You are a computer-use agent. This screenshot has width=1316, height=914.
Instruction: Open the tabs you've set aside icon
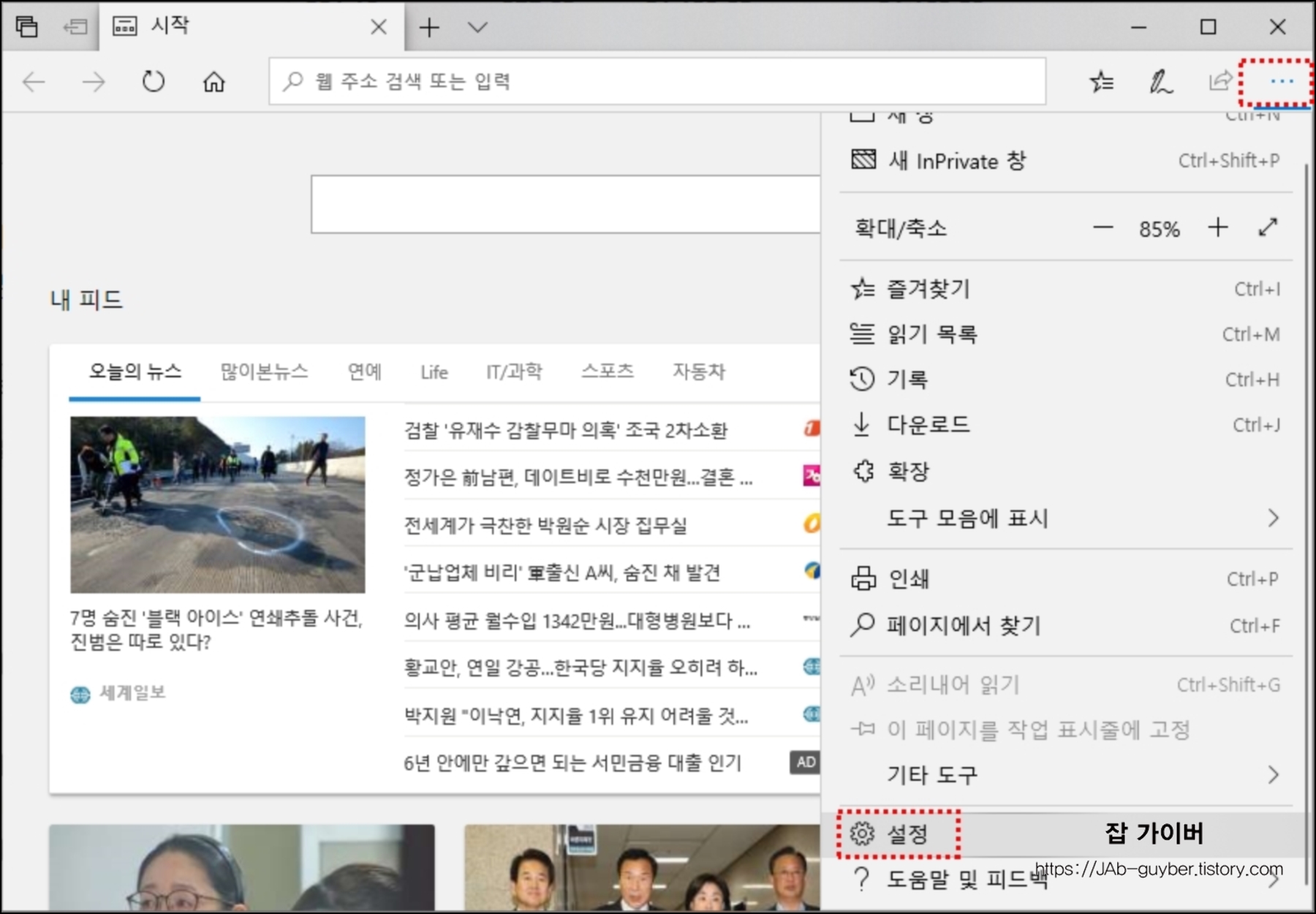coord(27,27)
